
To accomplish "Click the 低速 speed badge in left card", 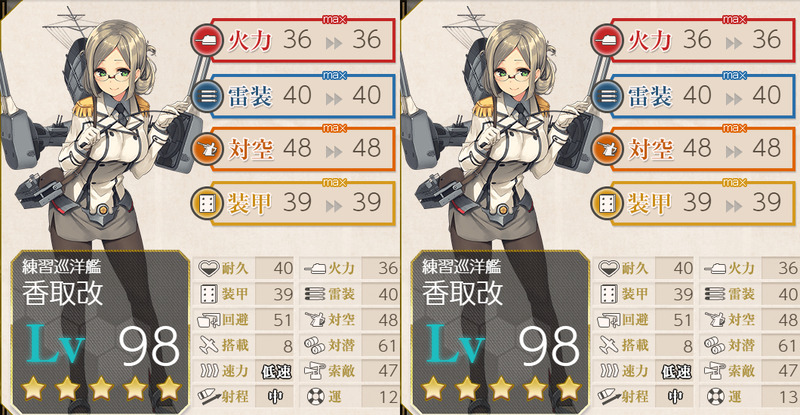I will tap(277, 371).
